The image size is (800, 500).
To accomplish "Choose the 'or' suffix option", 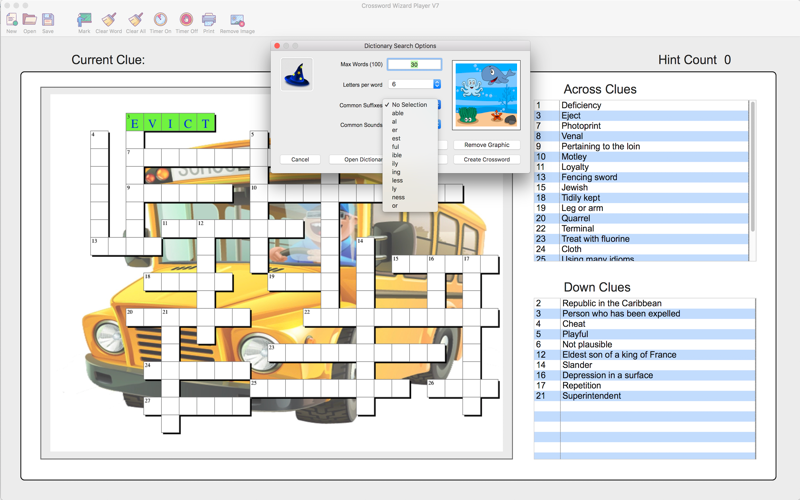I will click(410, 206).
